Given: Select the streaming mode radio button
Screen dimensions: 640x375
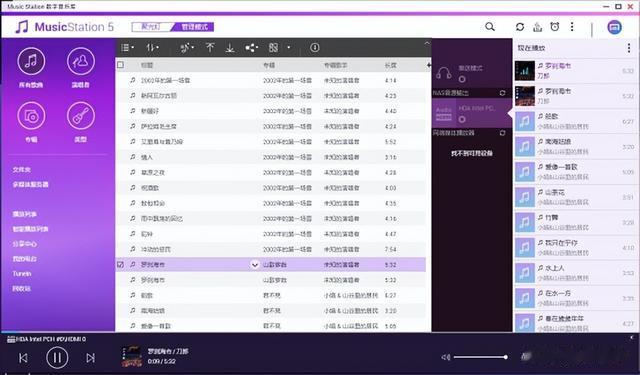Looking at the screenshot, I should click(462, 79).
